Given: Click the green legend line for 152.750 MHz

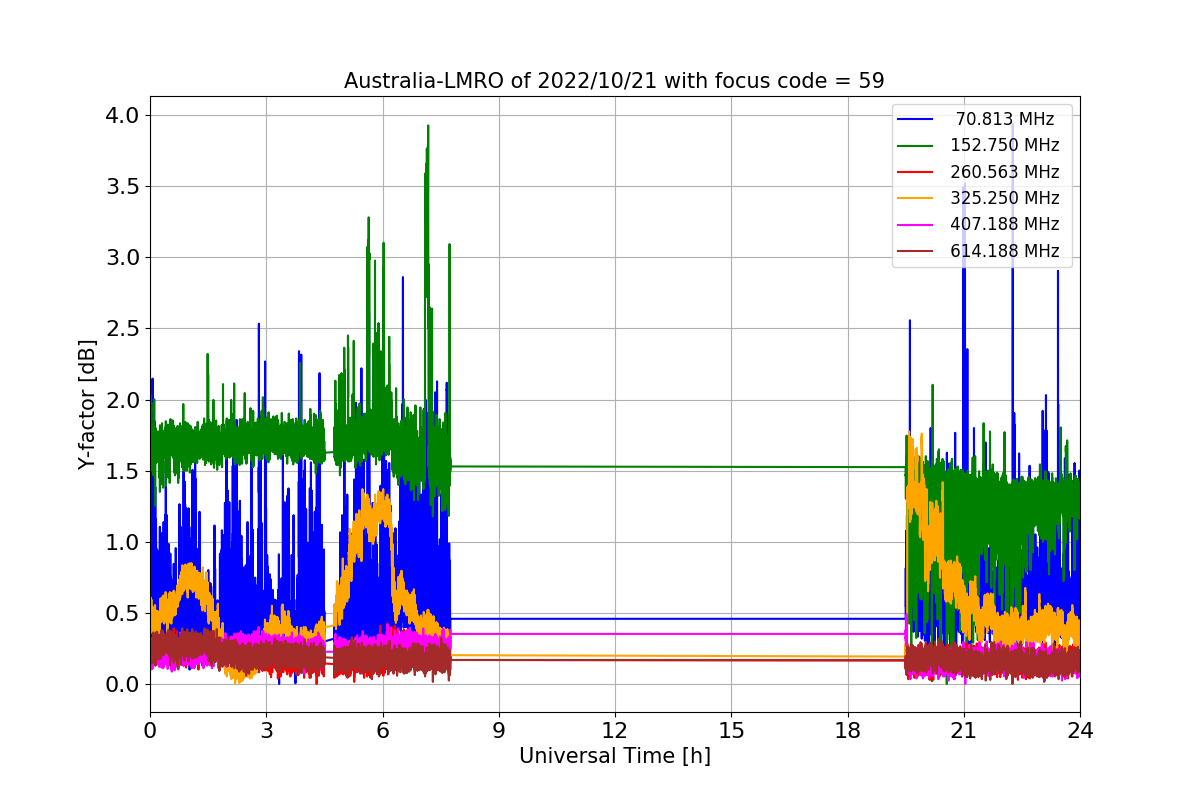Looking at the screenshot, I should click(x=916, y=146).
